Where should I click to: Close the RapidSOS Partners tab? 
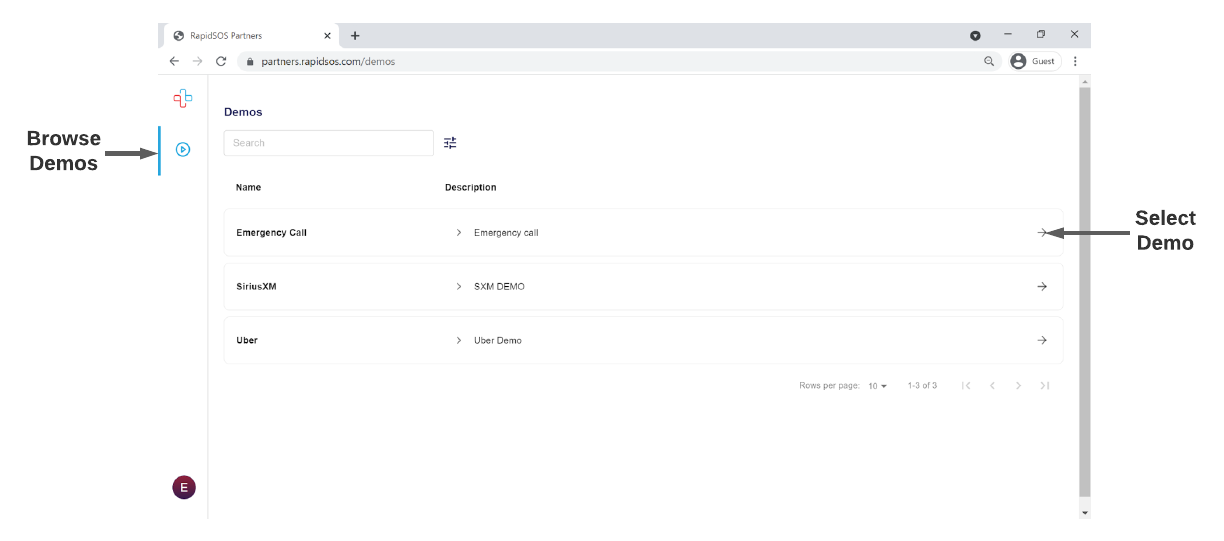(327, 36)
